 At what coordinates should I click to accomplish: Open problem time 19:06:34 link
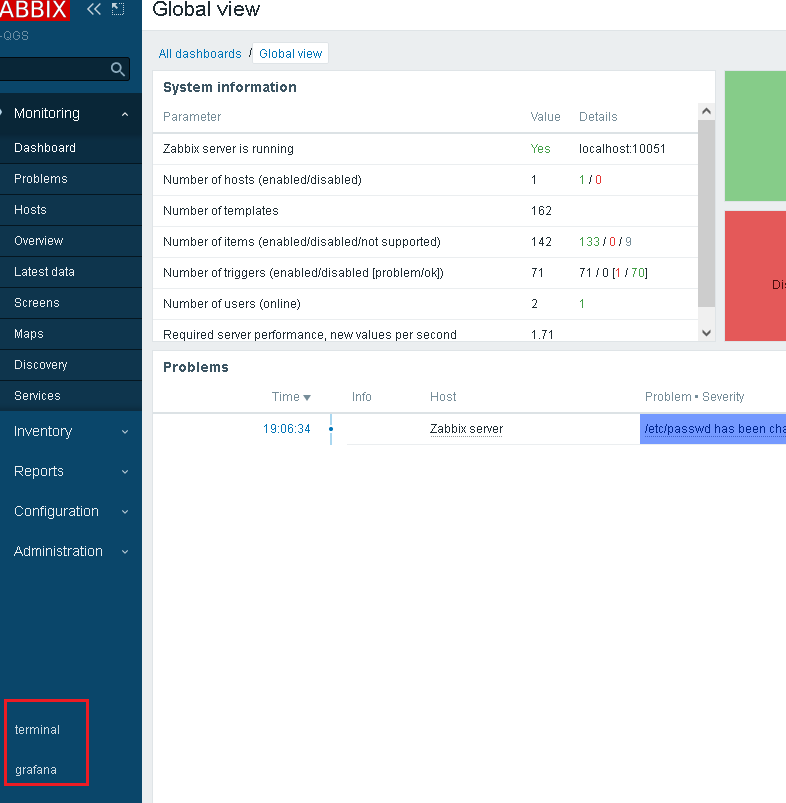coord(287,429)
